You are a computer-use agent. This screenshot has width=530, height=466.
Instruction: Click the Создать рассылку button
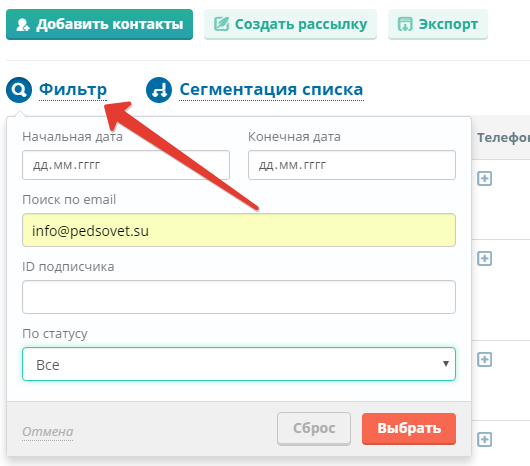tap(290, 24)
